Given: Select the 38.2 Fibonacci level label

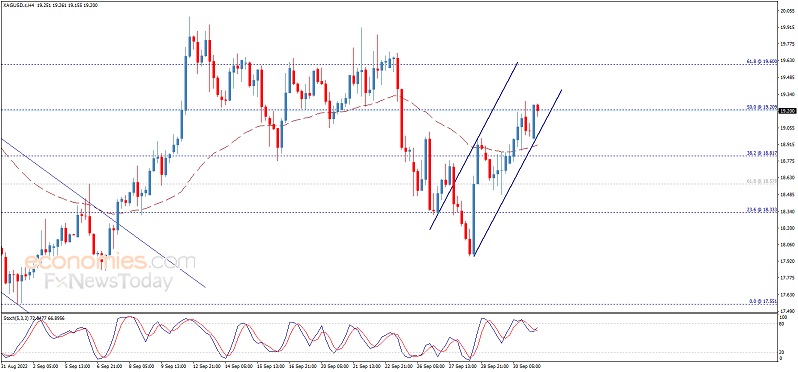Looking at the screenshot, I should click(761, 153).
